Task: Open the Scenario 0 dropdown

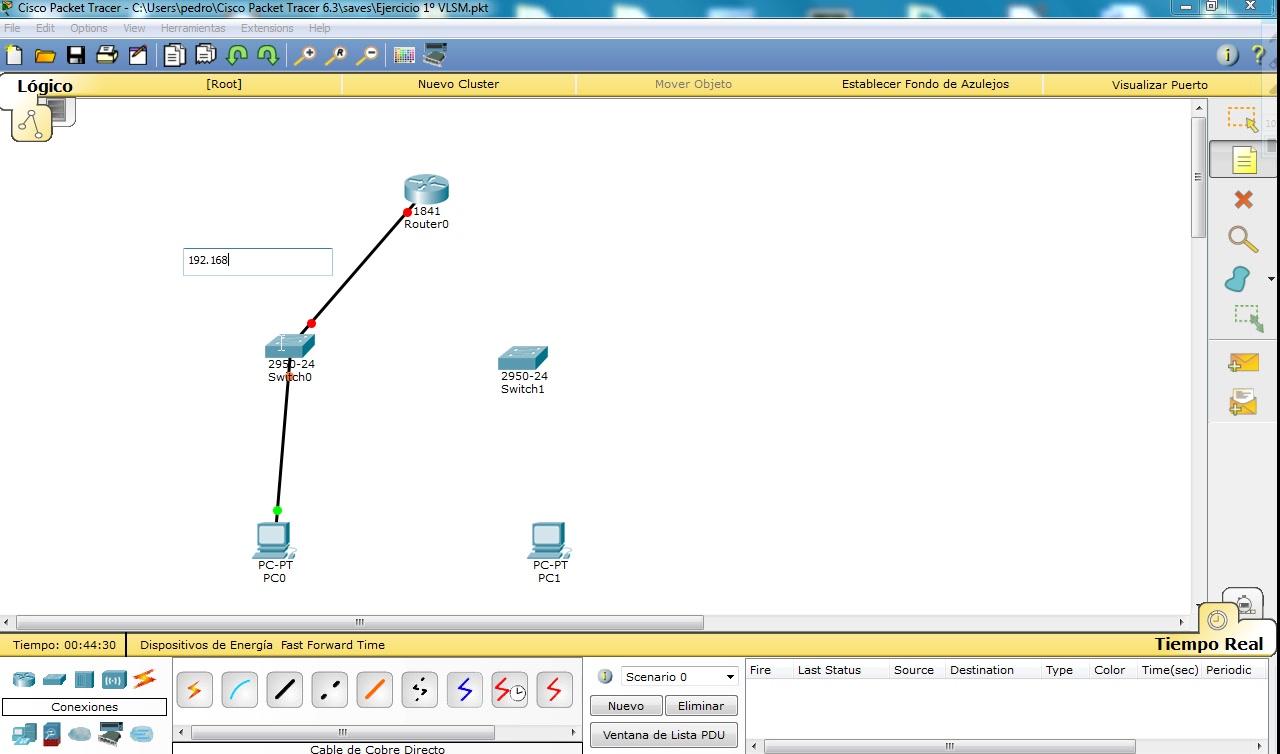Action: pyautogui.click(x=680, y=677)
